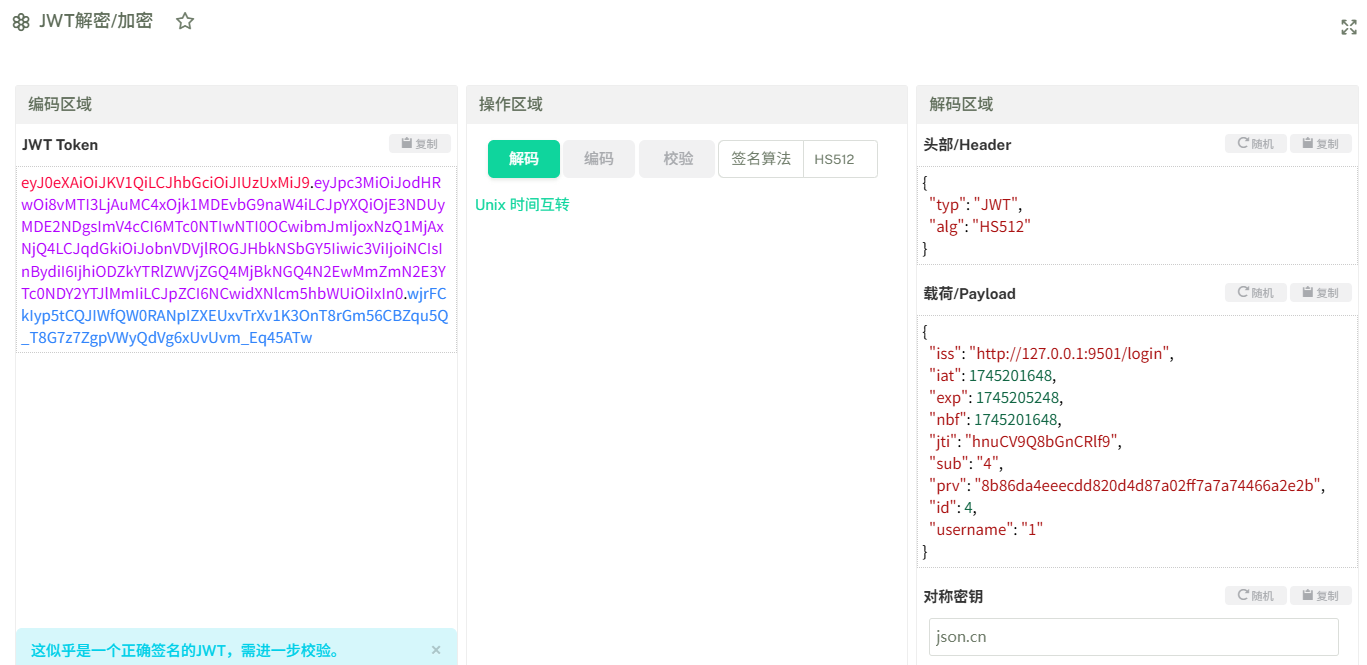Dismiss the JWT signature notice
Image resolution: width=1367 pixels, height=665 pixels.
point(436,650)
